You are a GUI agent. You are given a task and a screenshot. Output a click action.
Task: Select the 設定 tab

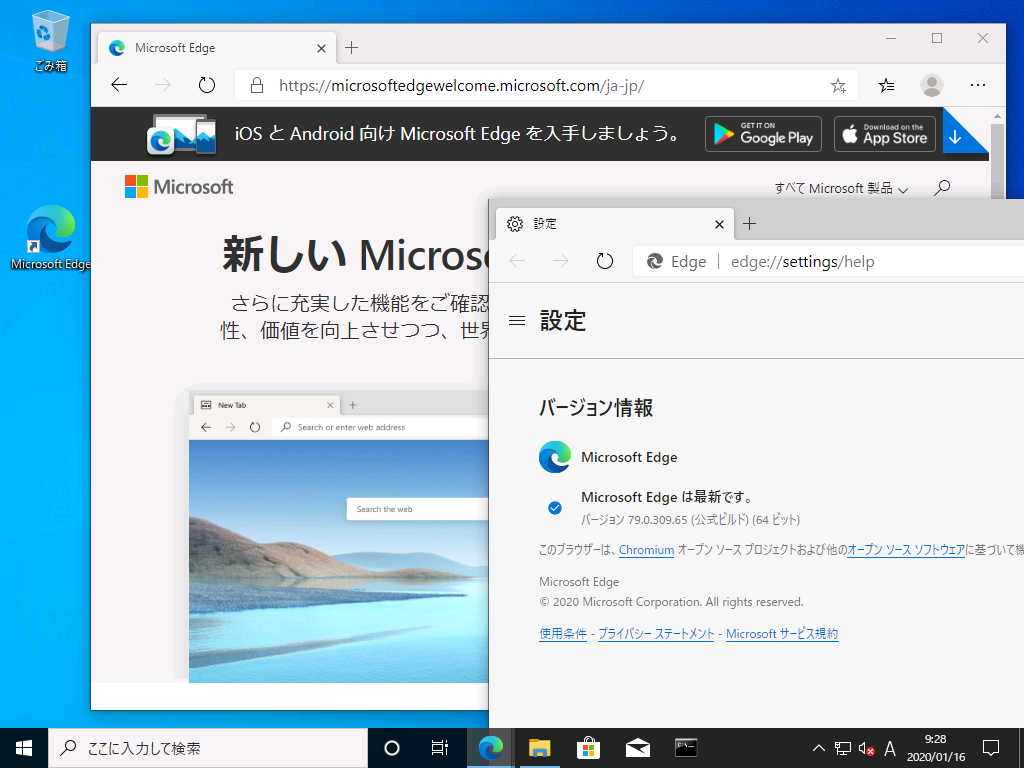tap(615, 224)
